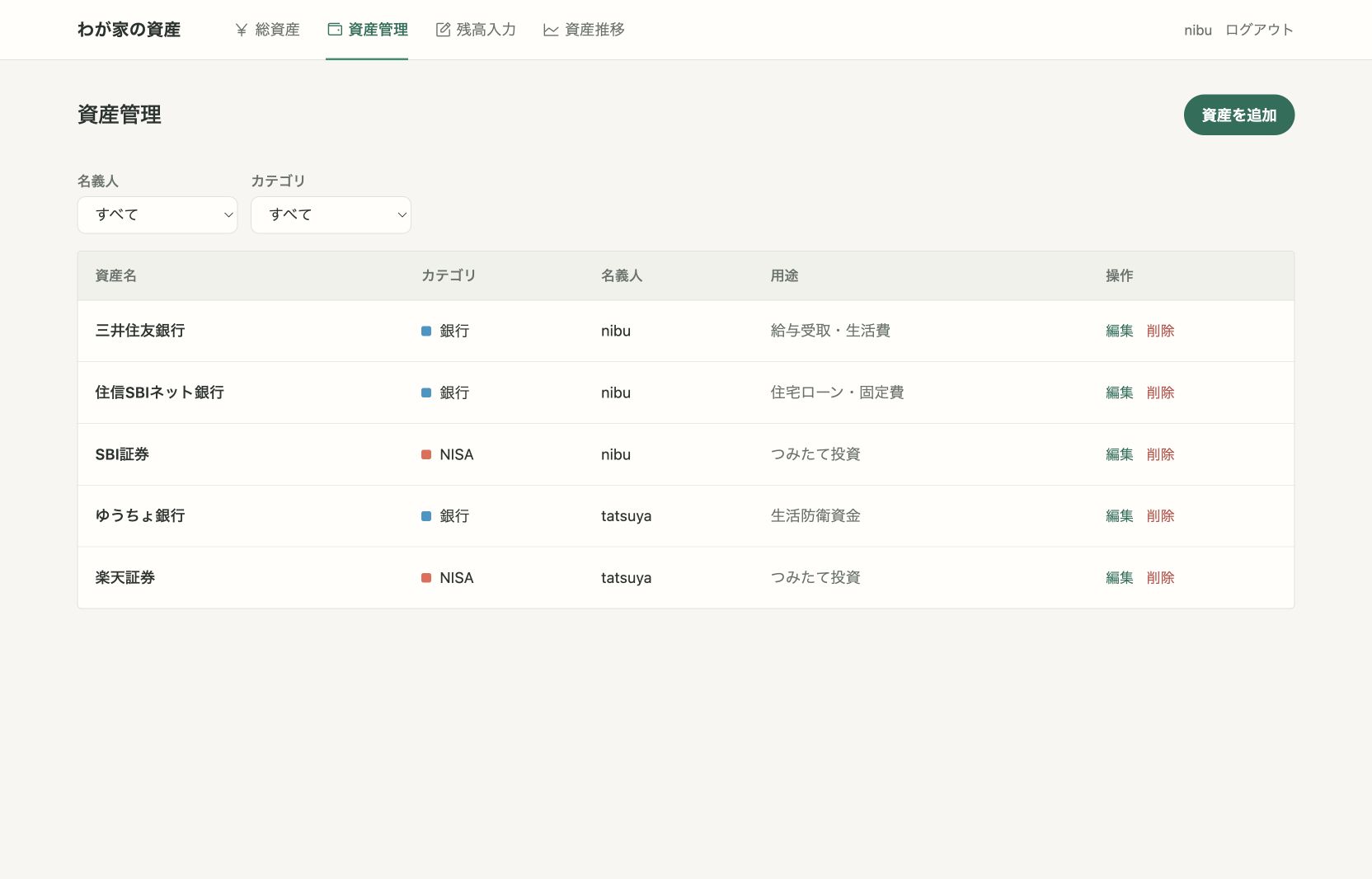Click the 住信SBIネット銀行 asset name
Screen dimensions: 1372x879
pos(160,392)
